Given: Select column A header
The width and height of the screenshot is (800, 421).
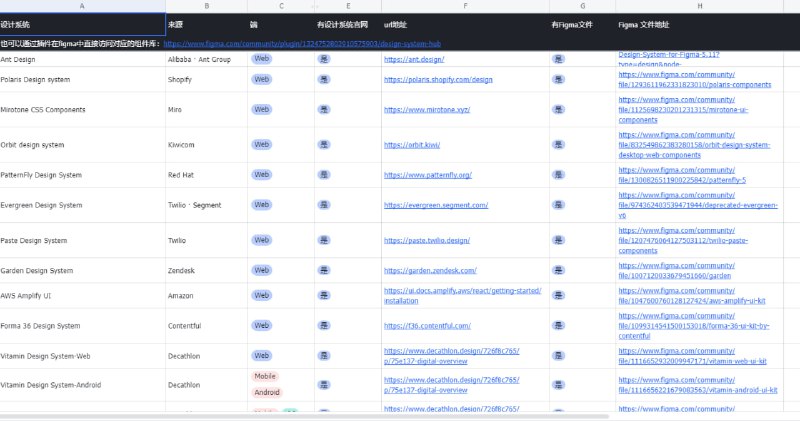Looking at the screenshot, I should pos(82,6).
